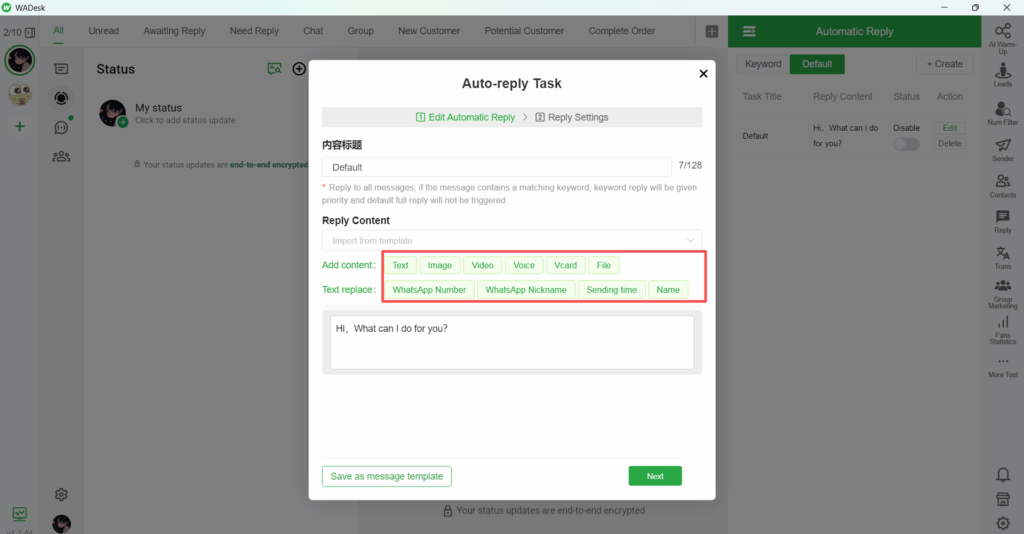Switch to the Keyword auto-reply tab
Image resolution: width=1024 pixels, height=534 pixels.
coord(763,64)
